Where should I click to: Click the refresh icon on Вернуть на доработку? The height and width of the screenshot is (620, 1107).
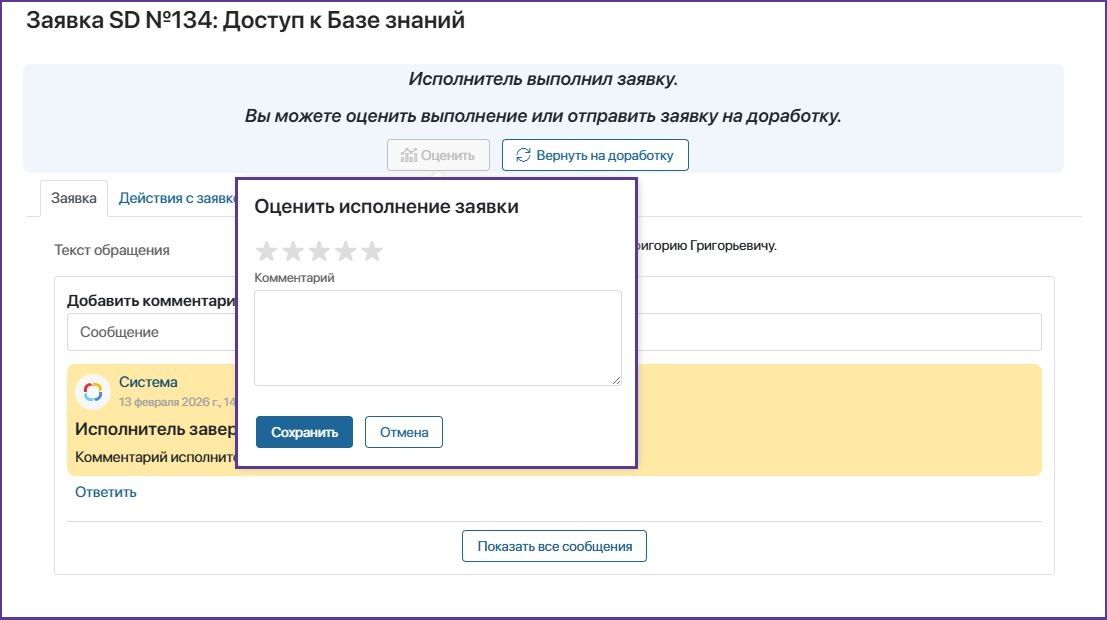click(x=523, y=155)
